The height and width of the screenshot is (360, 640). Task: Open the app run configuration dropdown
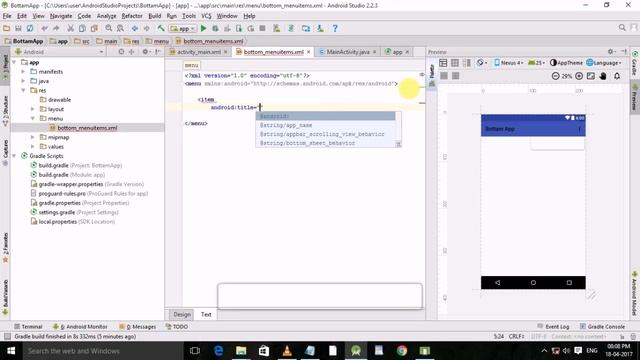coord(183,29)
